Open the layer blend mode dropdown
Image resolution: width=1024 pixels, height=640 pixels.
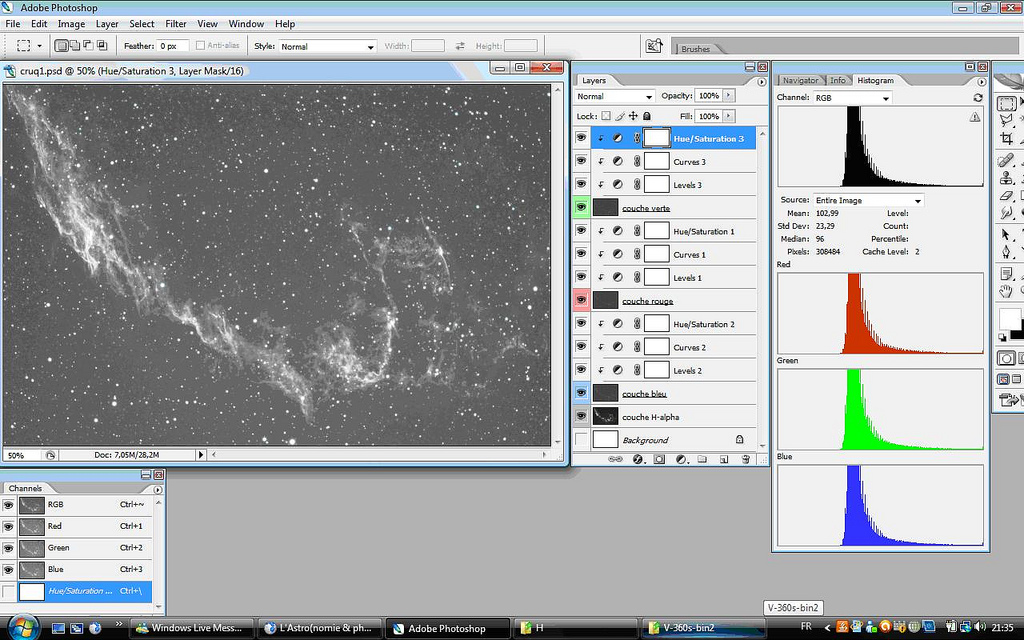tap(614, 97)
